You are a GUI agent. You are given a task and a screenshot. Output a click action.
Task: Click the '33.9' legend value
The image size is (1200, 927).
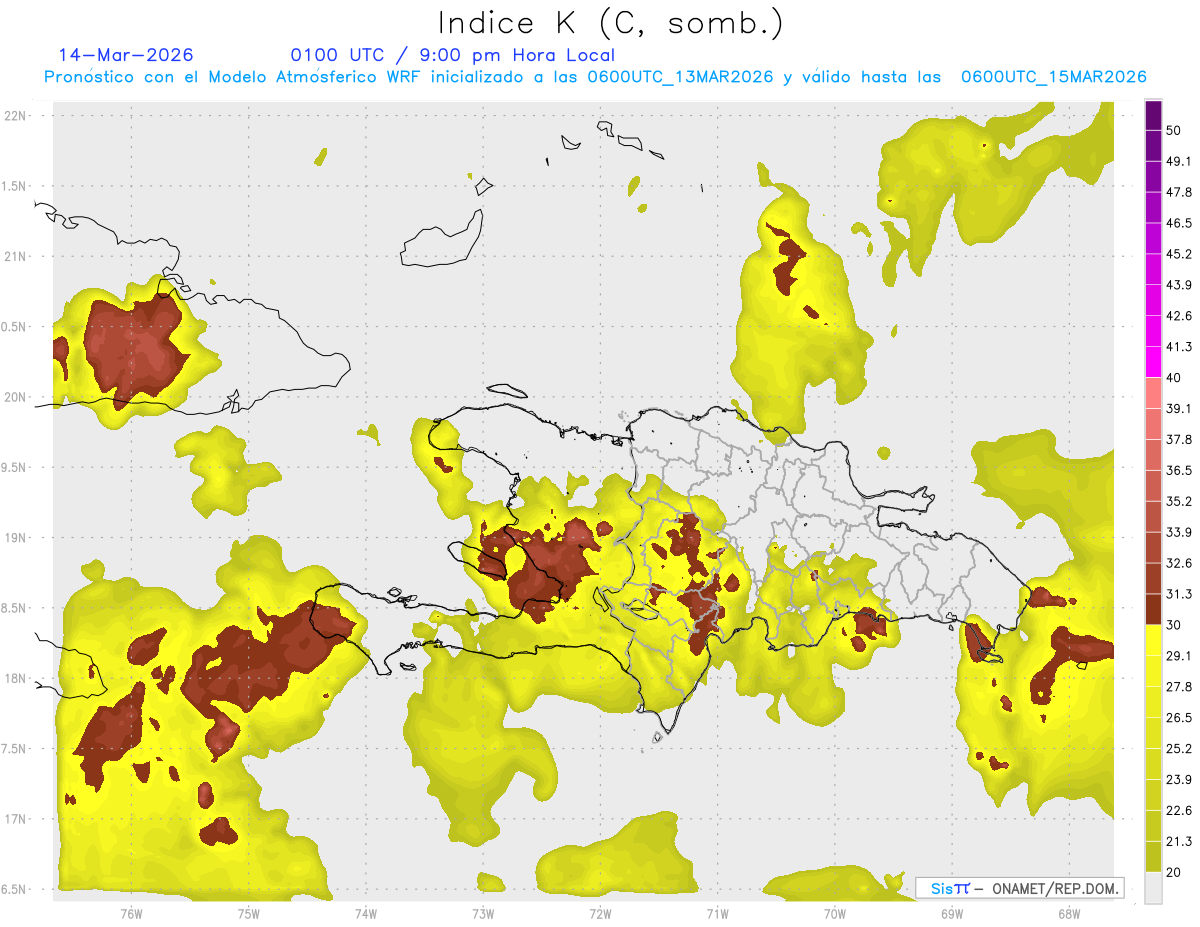pos(1178,532)
